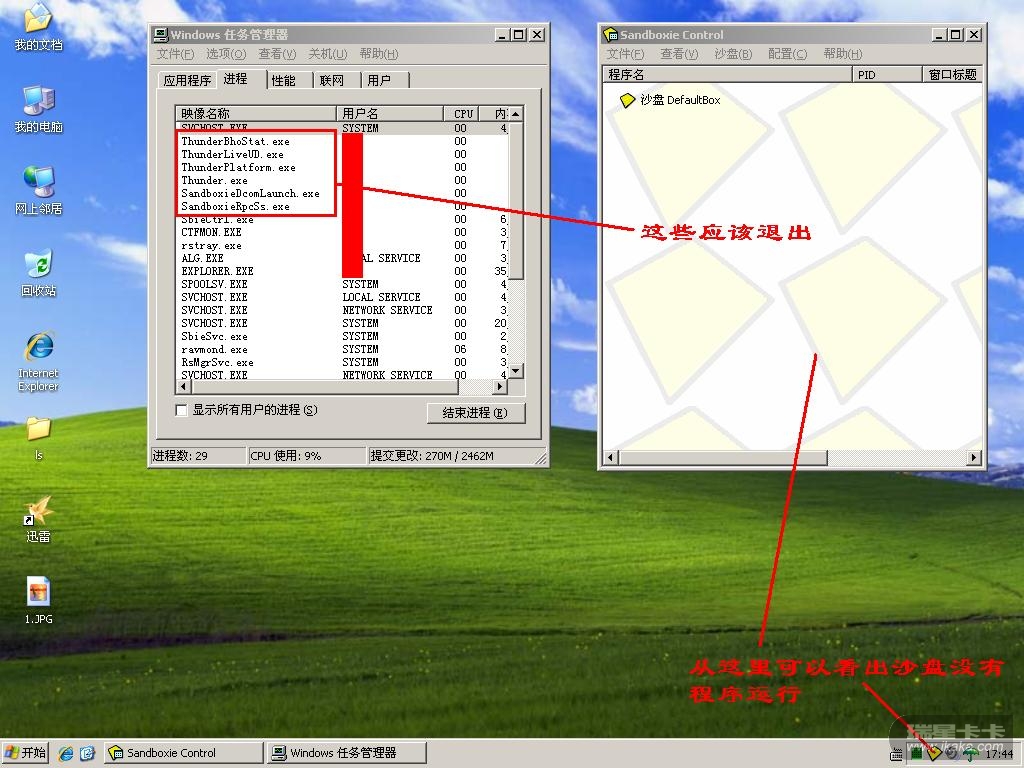Click the grey speaker tray icon
1024x768 pixels.
tap(952, 754)
